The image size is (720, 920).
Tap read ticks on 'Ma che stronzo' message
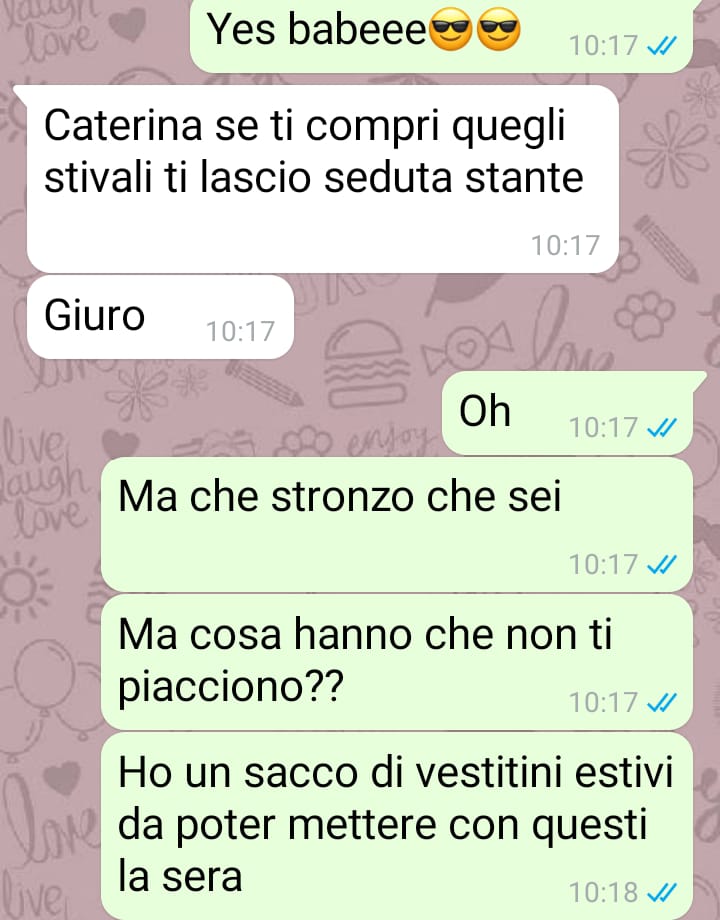[x=661, y=564]
